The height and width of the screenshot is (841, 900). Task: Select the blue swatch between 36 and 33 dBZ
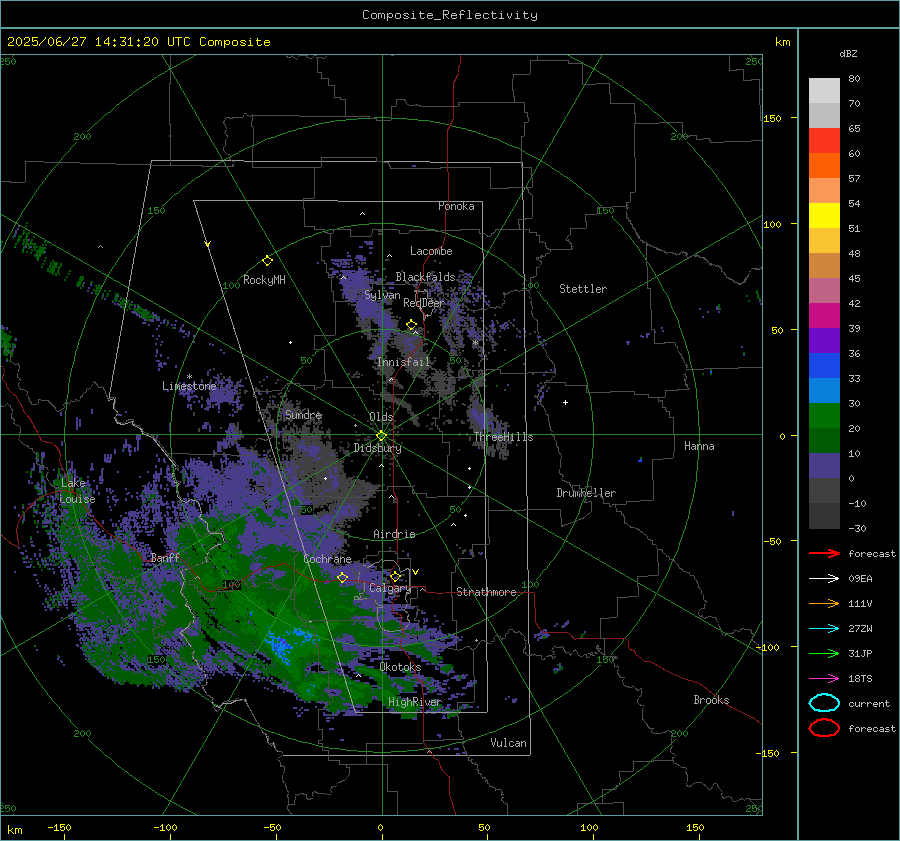tap(824, 366)
